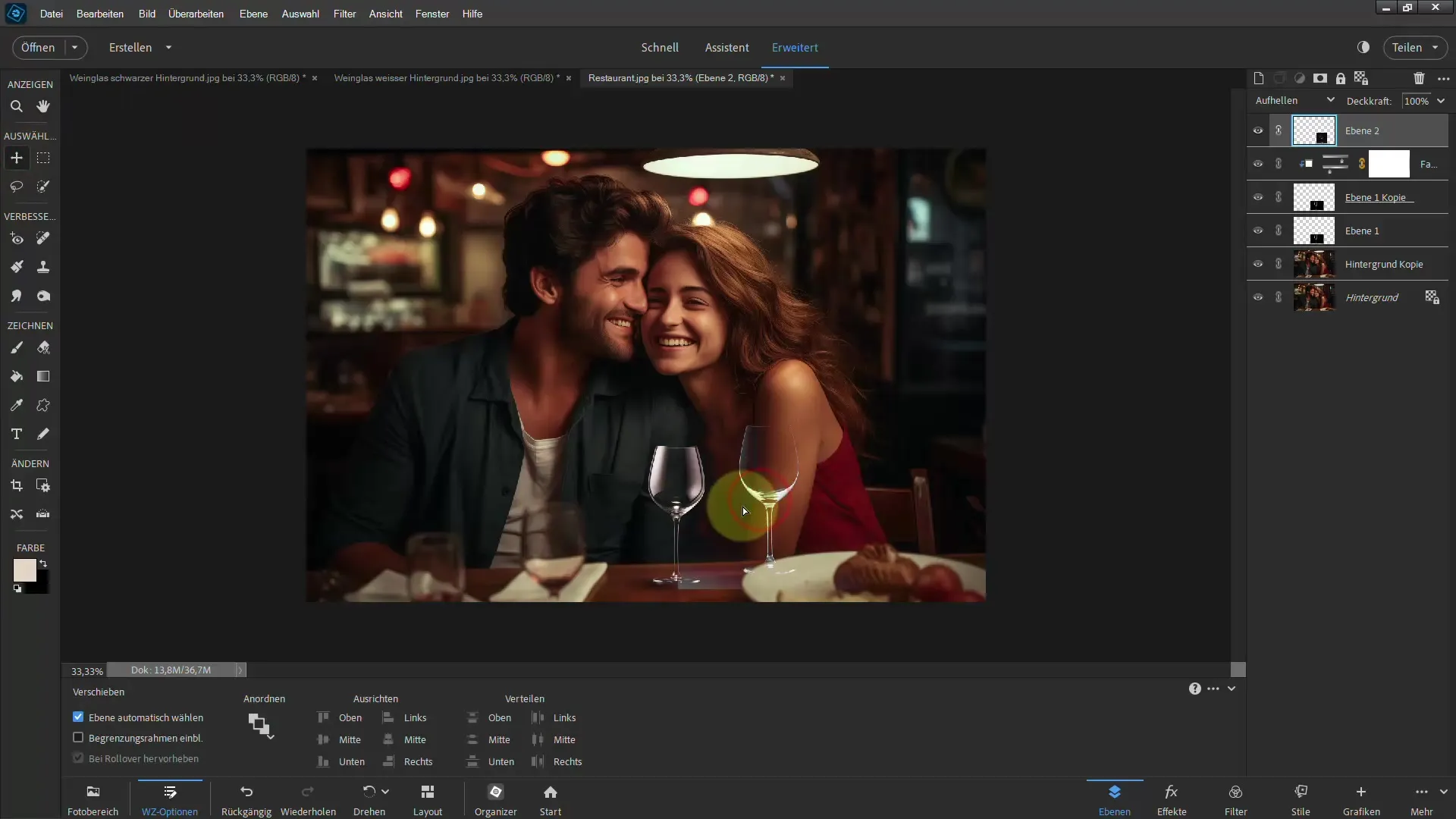Switch to Assistent mode
Image resolution: width=1456 pixels, height=819 pixels.
[726, 47]
